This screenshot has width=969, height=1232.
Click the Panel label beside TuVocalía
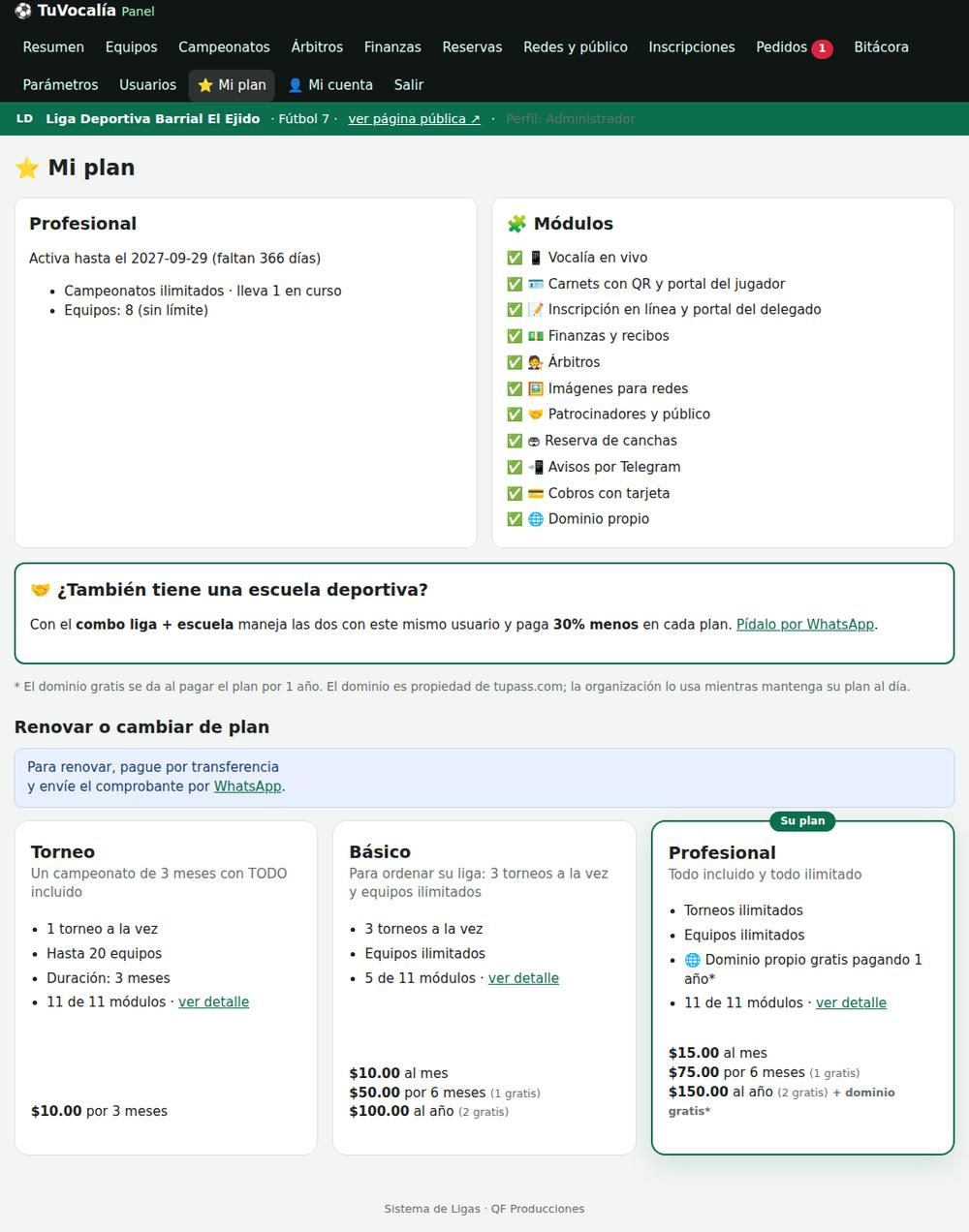pyautogui.click(x=138, y=12)
